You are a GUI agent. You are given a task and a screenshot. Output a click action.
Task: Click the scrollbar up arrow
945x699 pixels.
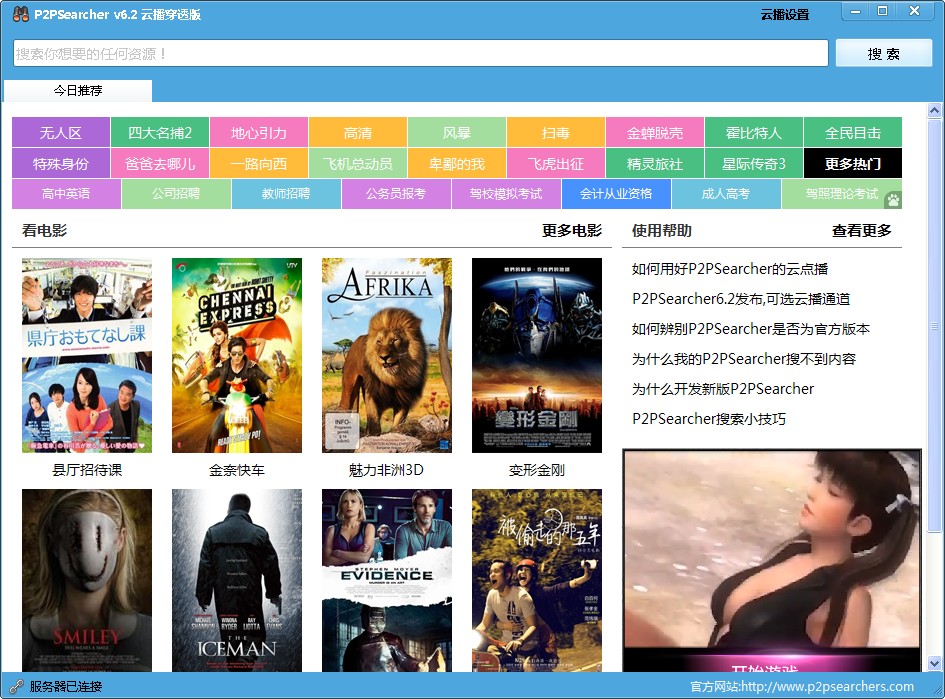point(935,109)
